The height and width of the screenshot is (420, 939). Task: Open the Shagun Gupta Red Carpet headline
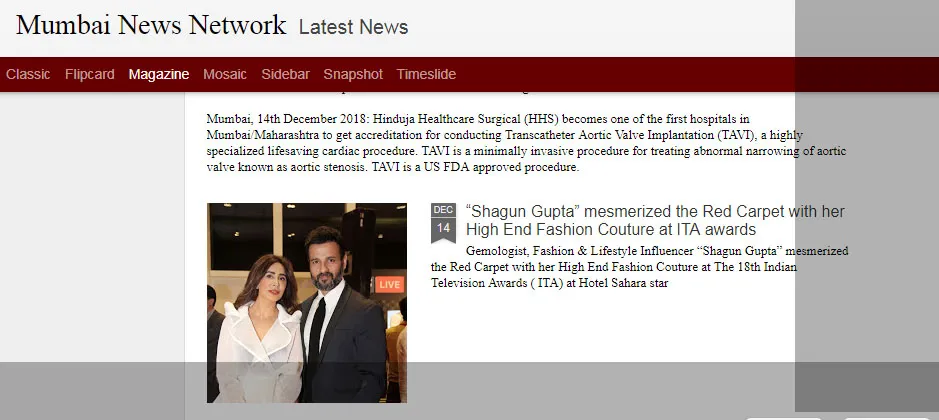tap(655, 220)
